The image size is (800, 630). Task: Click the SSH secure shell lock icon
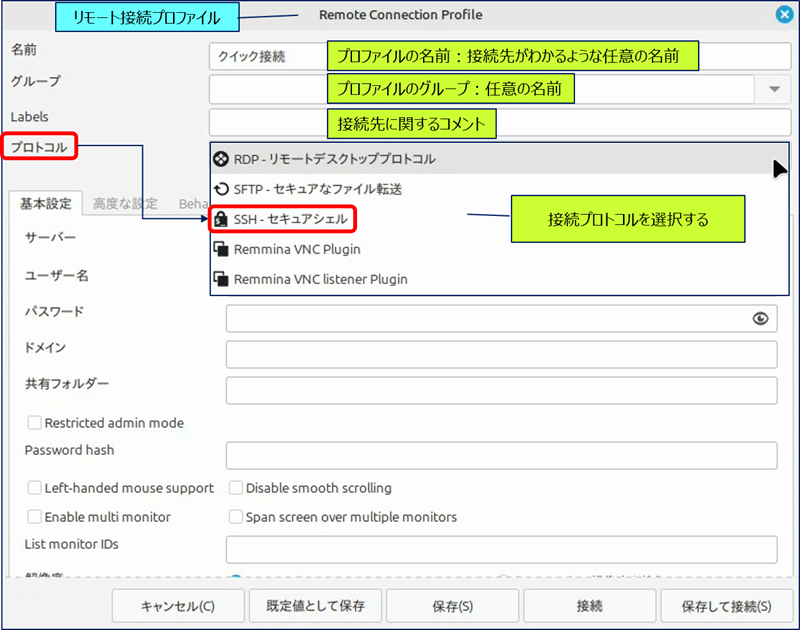point(221,219)
